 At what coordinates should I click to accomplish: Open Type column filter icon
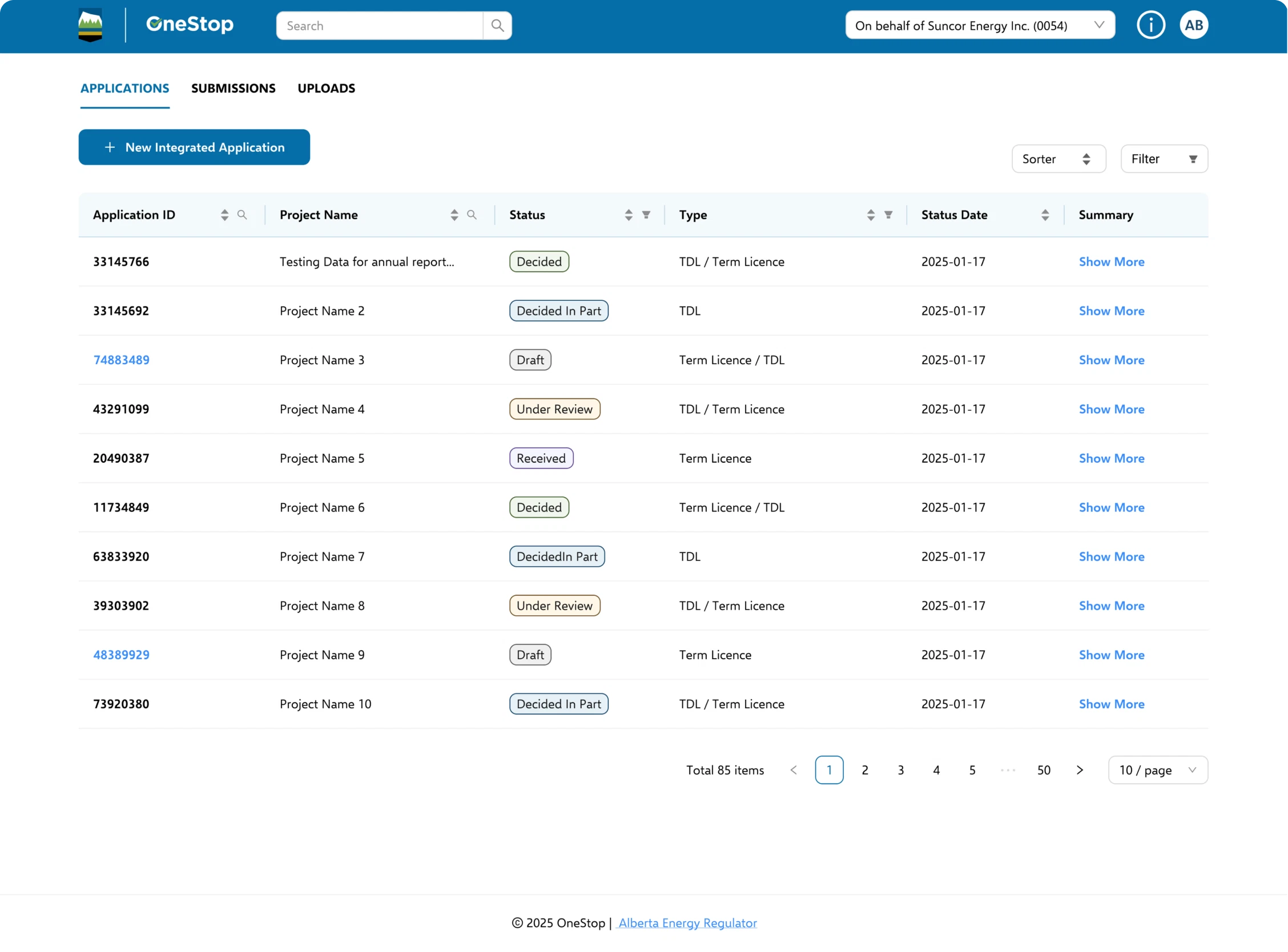point(888,215)
